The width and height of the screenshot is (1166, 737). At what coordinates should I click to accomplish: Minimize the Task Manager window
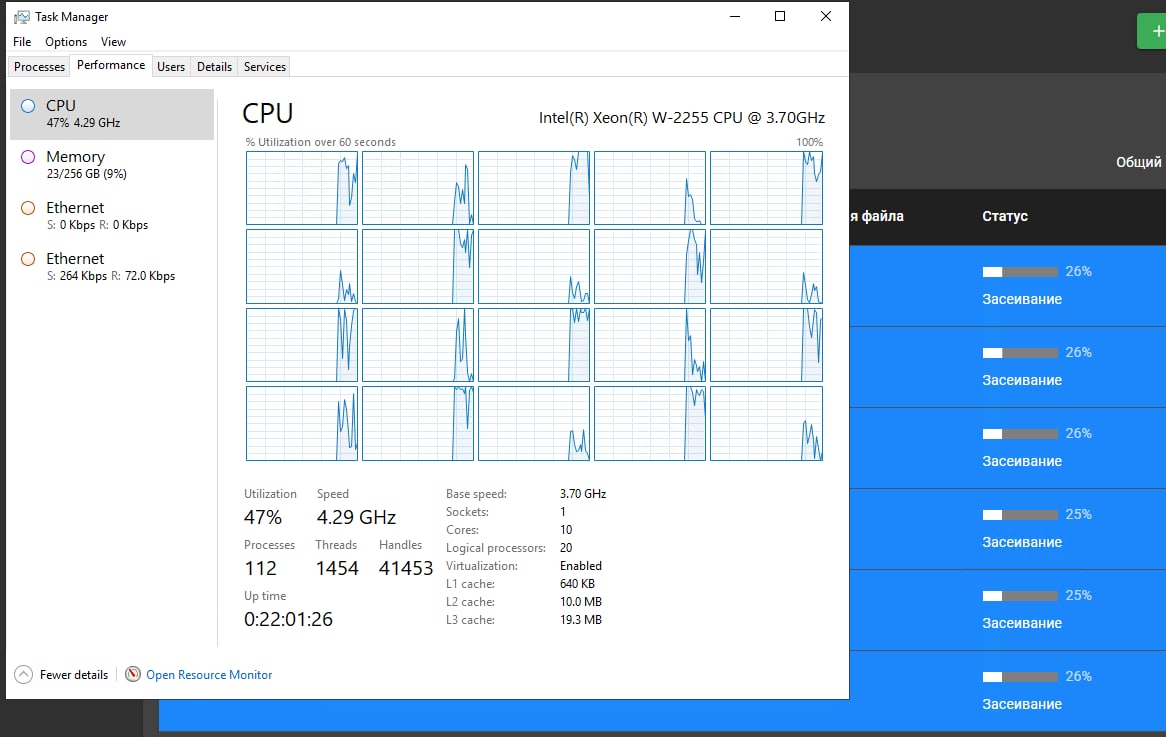pos(735,16)
